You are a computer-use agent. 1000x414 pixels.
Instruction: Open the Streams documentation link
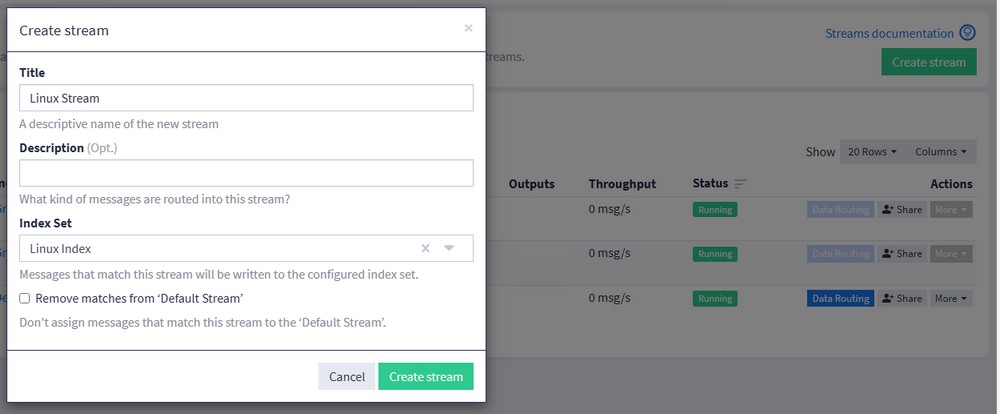pos(889,33)
